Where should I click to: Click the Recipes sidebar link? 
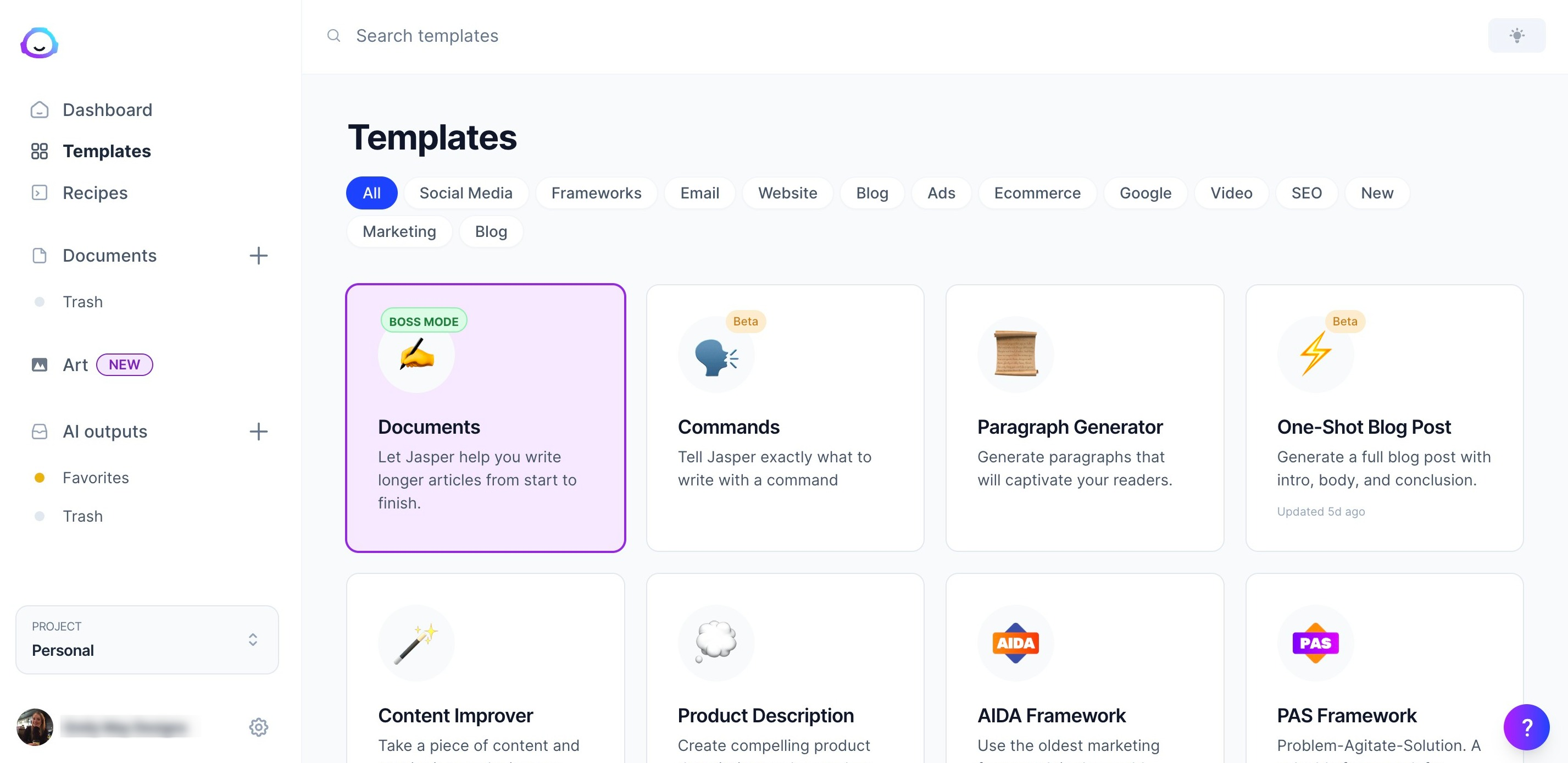(94, 191)
